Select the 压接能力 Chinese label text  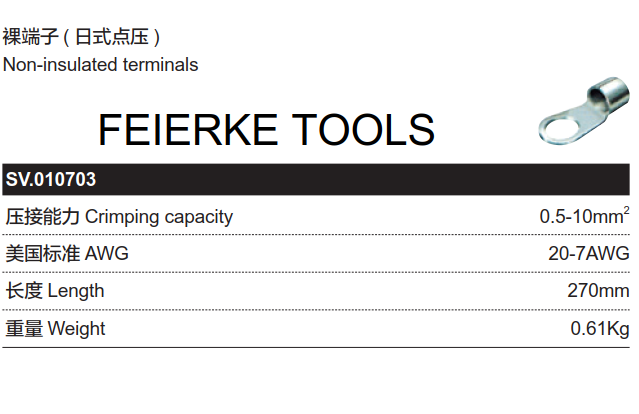coord(42,217)
